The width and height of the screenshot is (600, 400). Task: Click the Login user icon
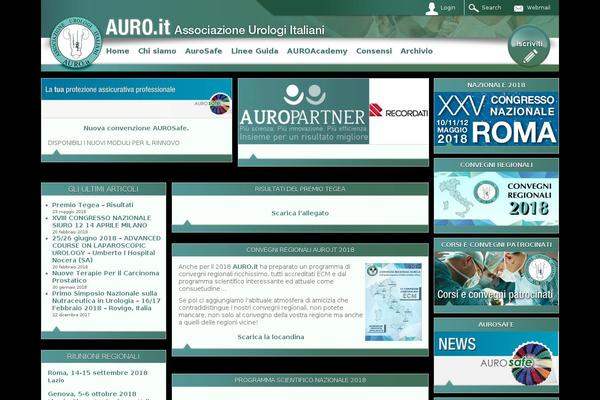pos(432,8)
